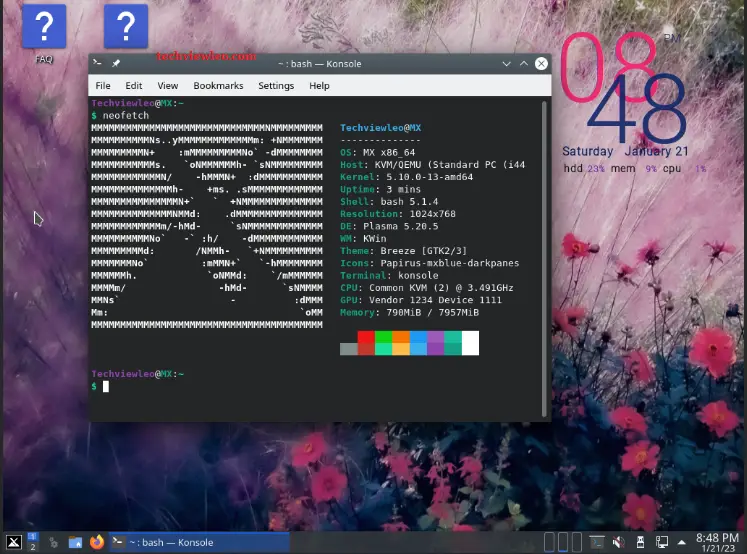This screenshot has width=747, height=554.
Task: Close the Konsole window
Action: pos(541,63)
